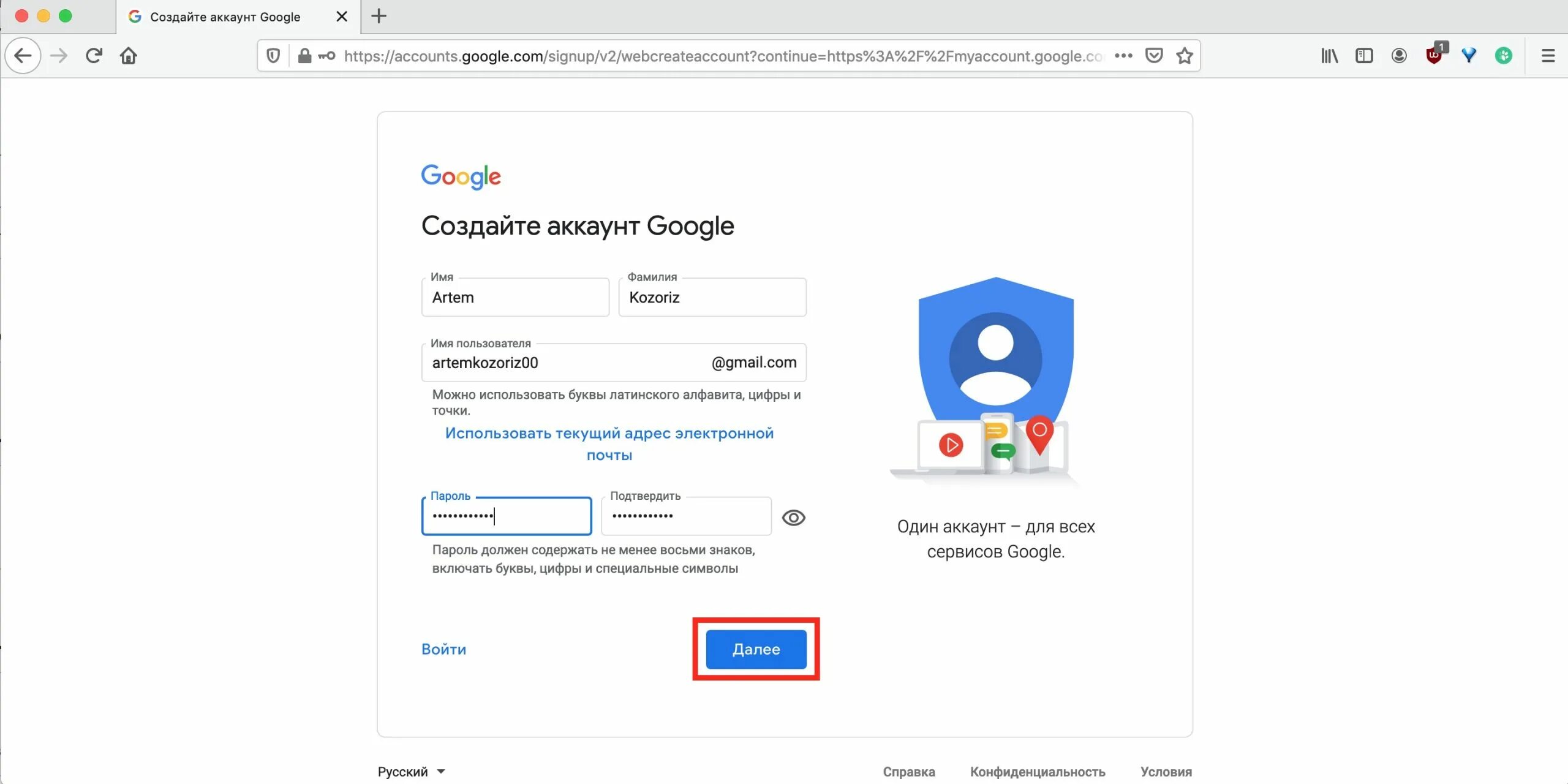
Task: Show password with the eye icon
Action: click(x=794, y=518)
